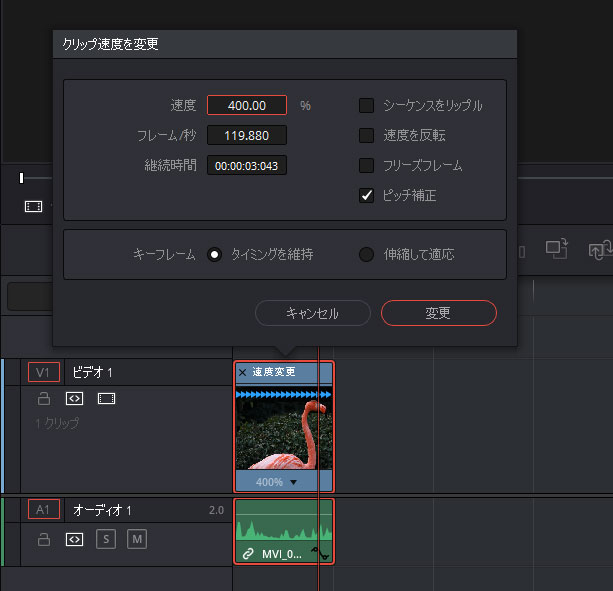613x591 pixels.
Task: Click the キャンセル button
Action: pyautogui.click(x=312, y=313)
